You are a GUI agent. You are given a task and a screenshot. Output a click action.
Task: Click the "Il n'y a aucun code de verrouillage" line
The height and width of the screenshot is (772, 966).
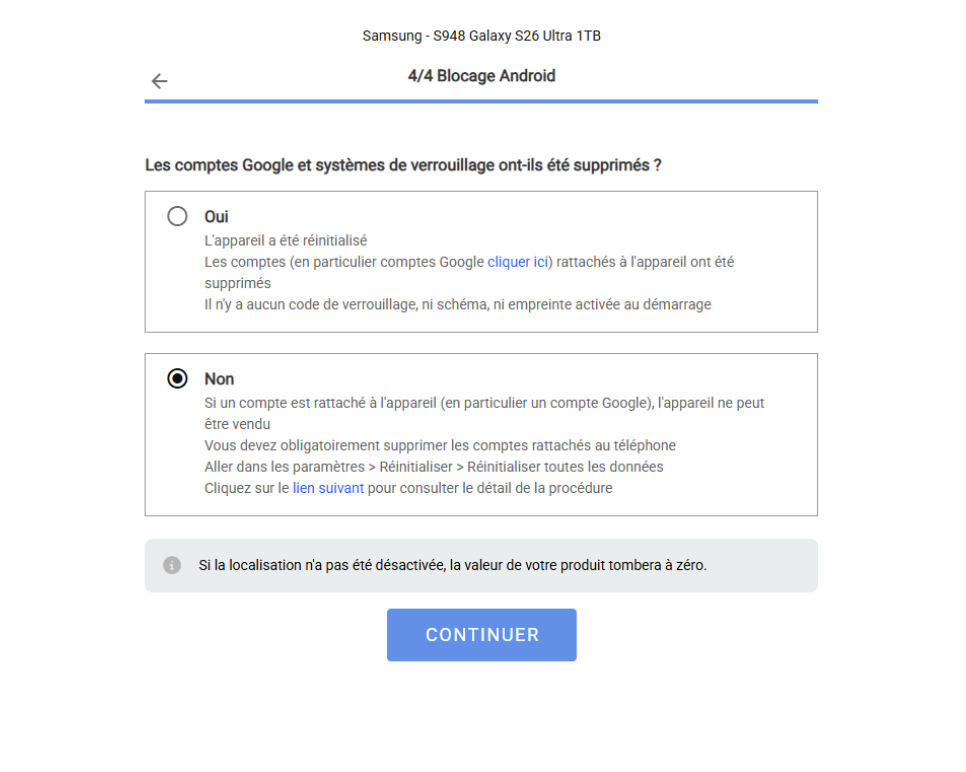(x=457, y=304)
